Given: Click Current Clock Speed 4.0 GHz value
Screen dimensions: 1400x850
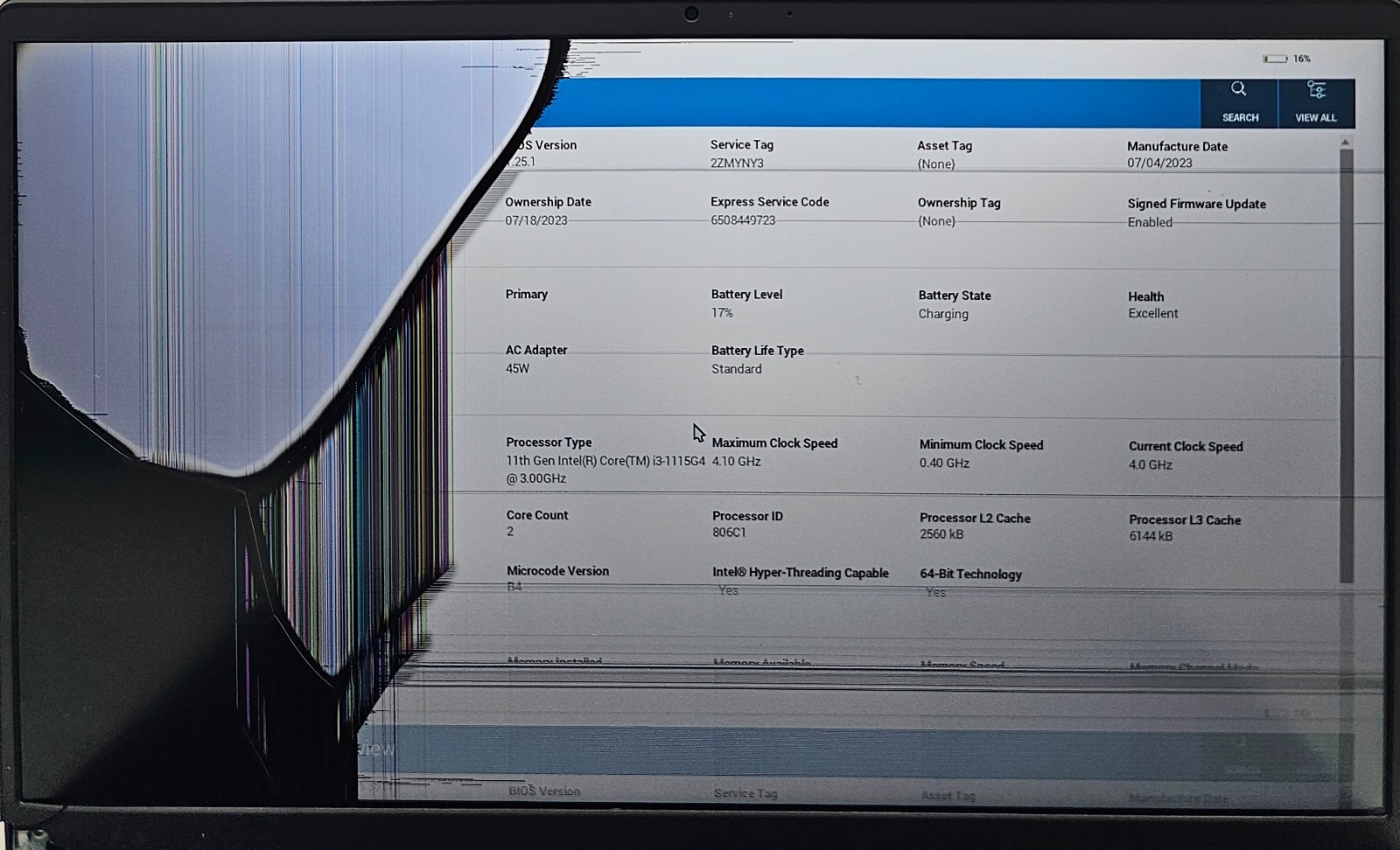Looking at the screenshot, I should click(1151, 464).
